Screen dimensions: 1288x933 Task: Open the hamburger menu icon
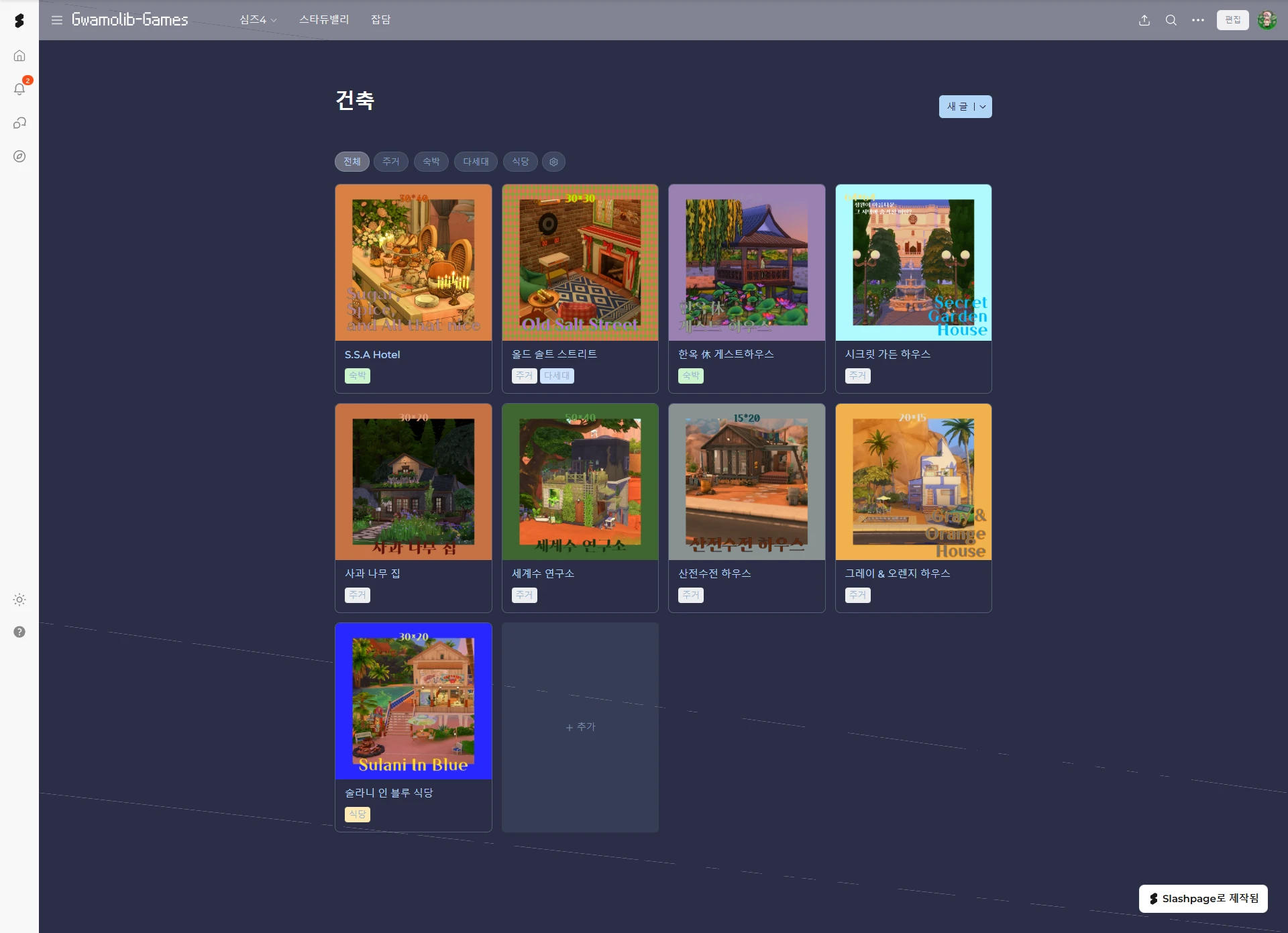[57, 20]
